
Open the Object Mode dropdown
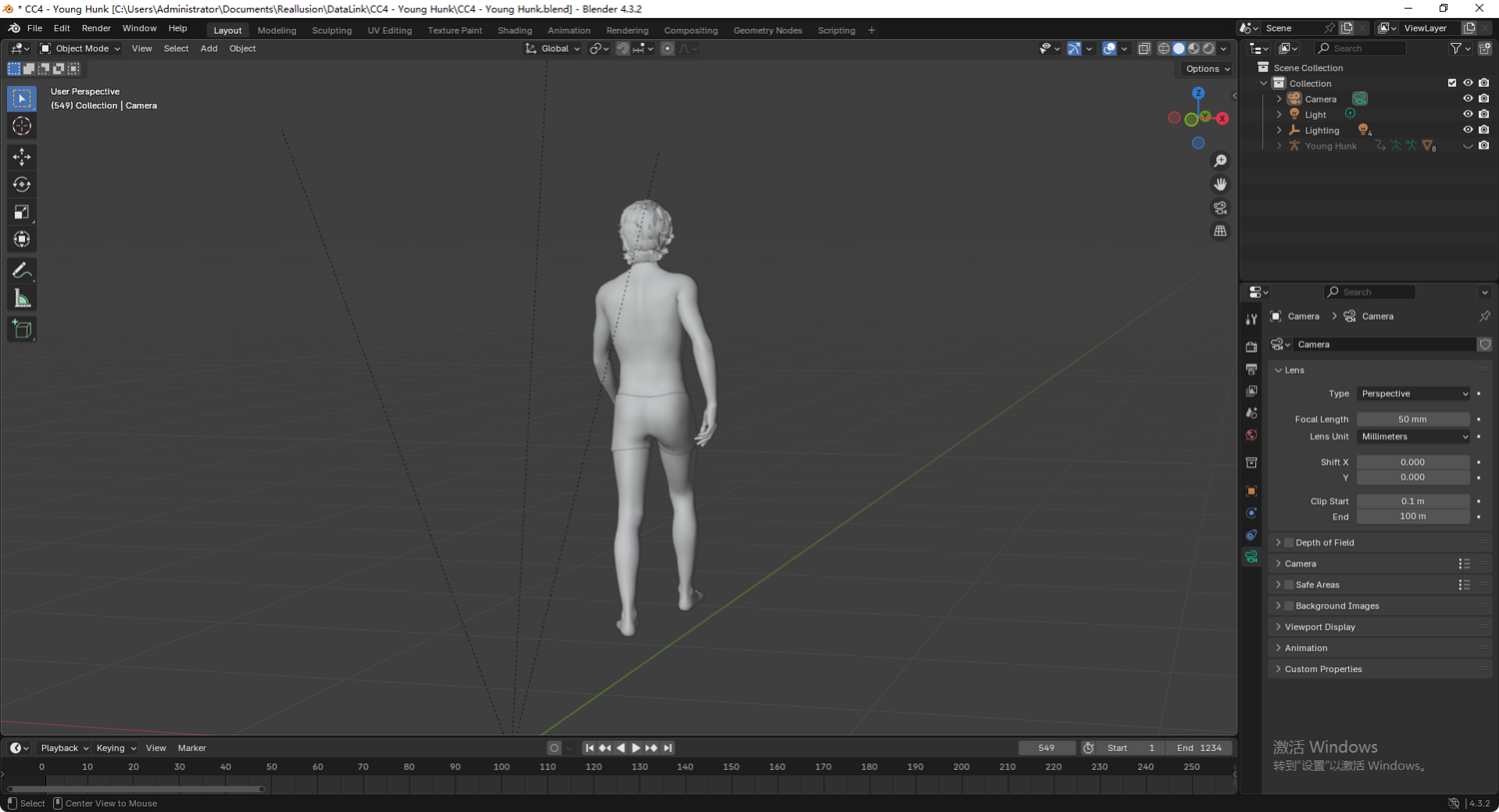(80, 48)
